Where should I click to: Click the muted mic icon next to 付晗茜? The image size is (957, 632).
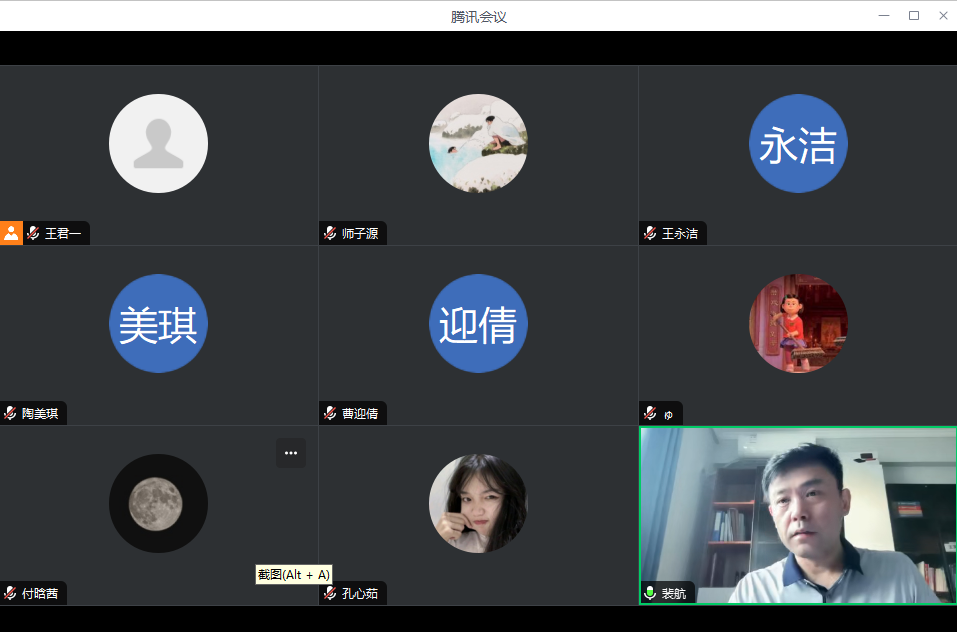[x=10, y=593]
